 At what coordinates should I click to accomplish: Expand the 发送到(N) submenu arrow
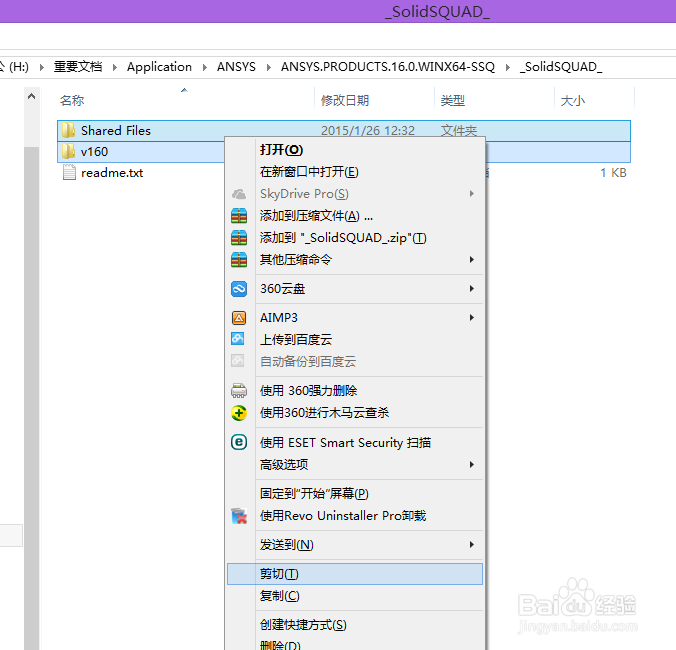pyautogui.click(x=472, y=545)
